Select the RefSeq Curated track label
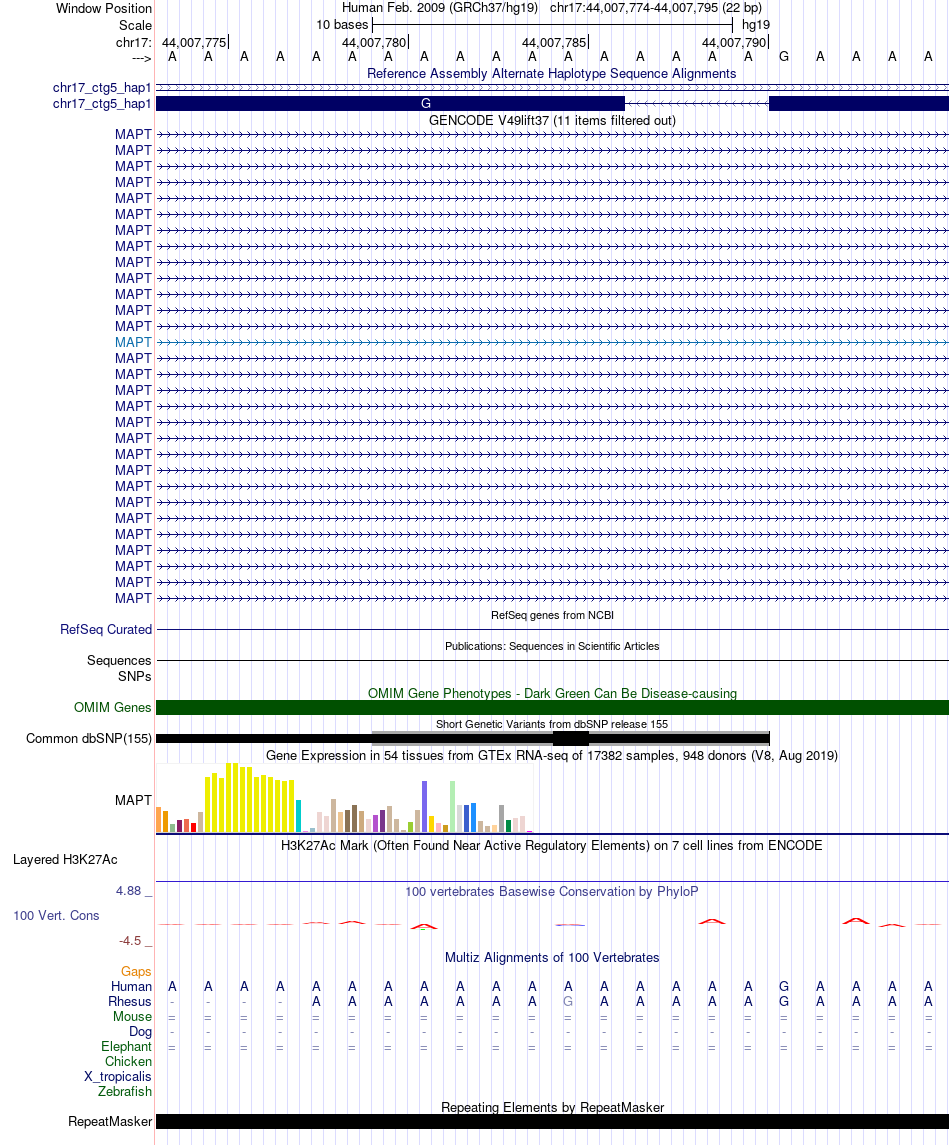950x1145 pixels. (106, 629)
